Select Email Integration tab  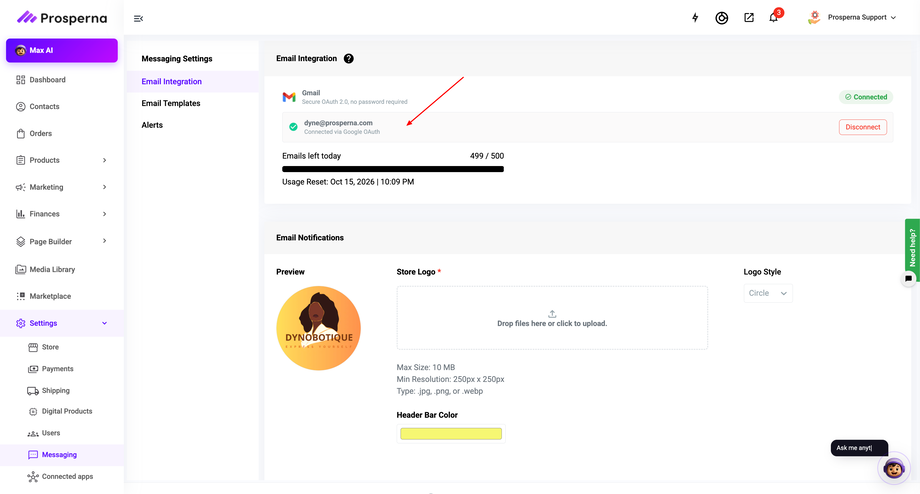[x=192, y=82]
